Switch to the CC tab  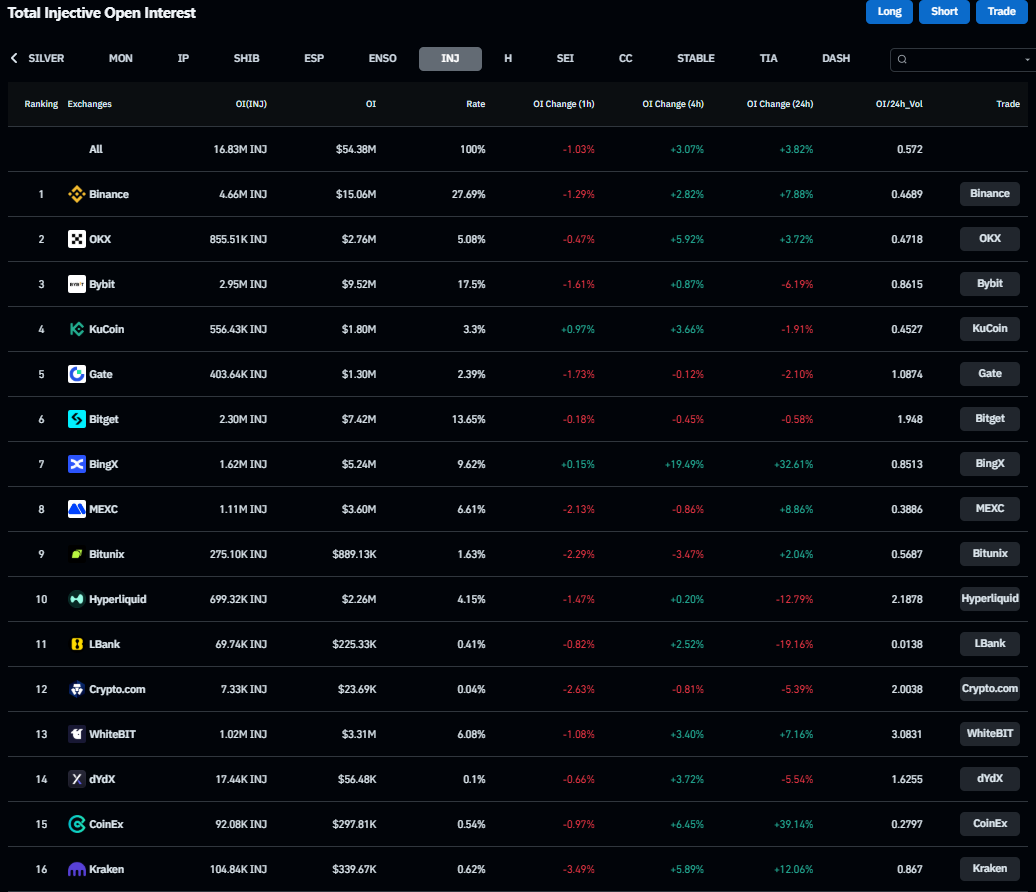coord(626,58)
